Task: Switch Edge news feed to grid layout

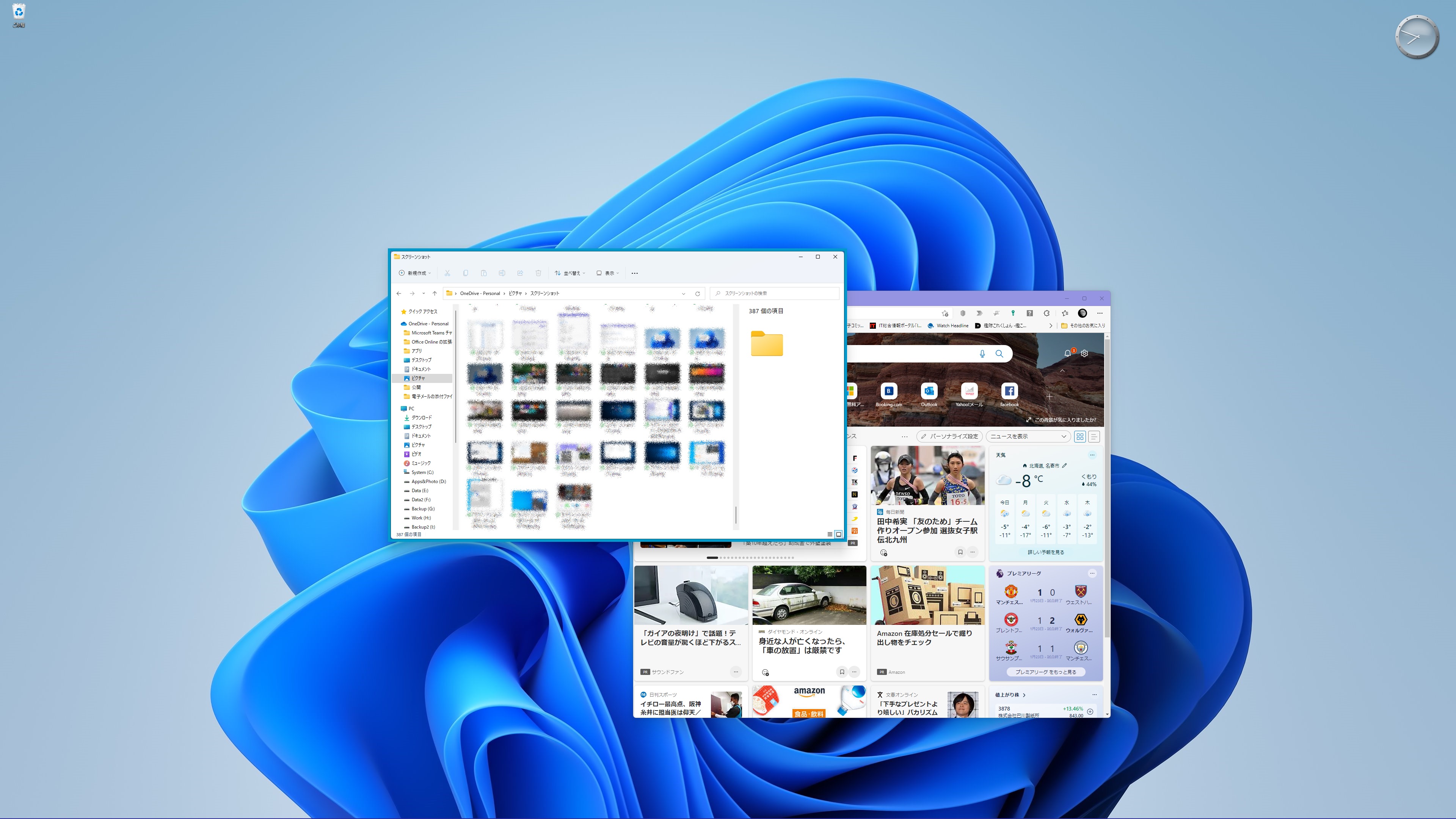Action: [x=1080, y=436]
